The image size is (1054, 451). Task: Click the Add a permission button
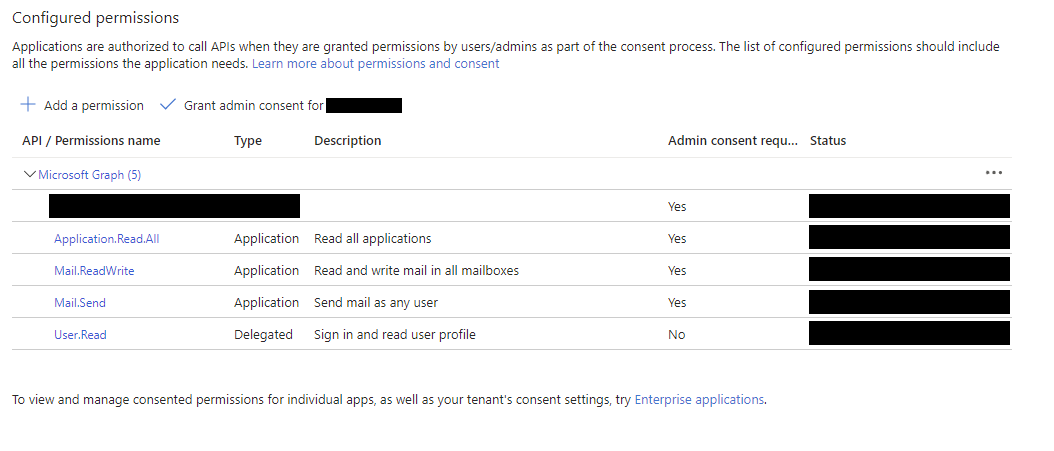[94, 106]
